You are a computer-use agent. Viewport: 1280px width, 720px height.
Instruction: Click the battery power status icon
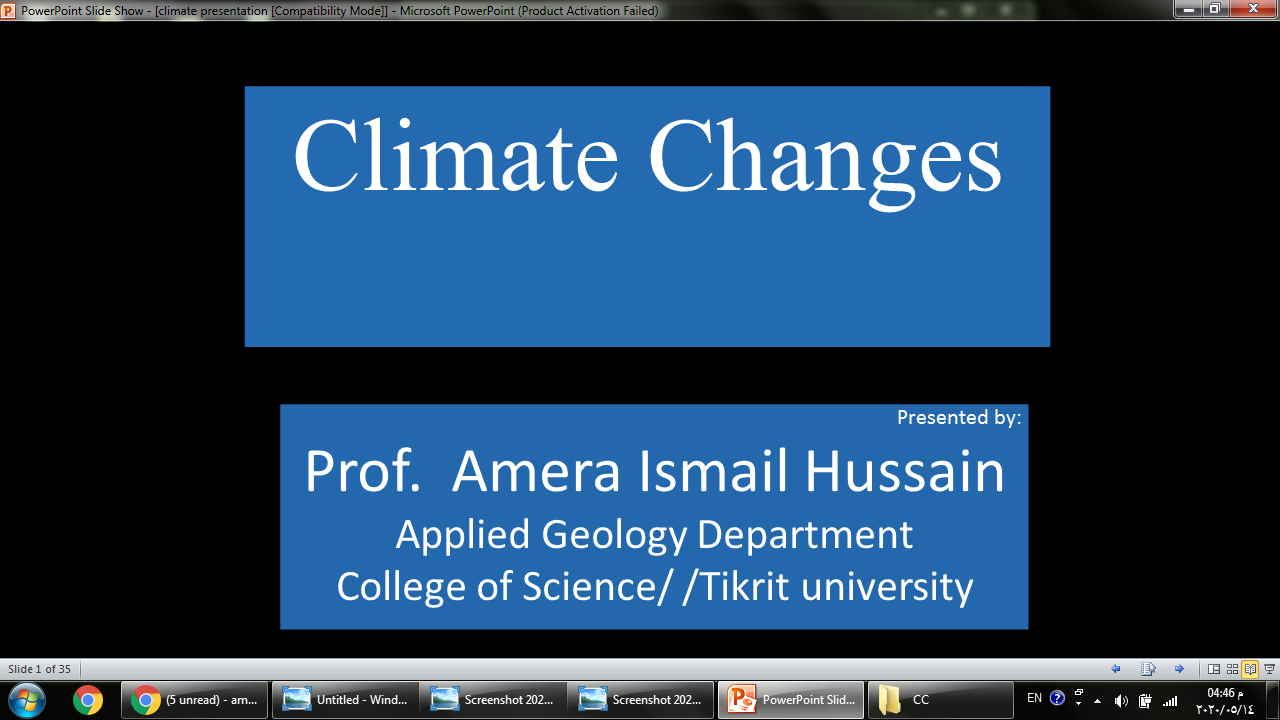(1145, 700)
